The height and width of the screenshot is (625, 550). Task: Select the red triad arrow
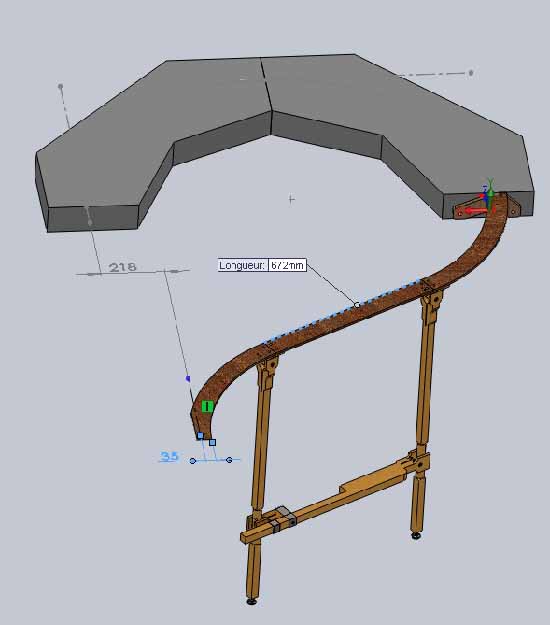[x=476, y=210]
